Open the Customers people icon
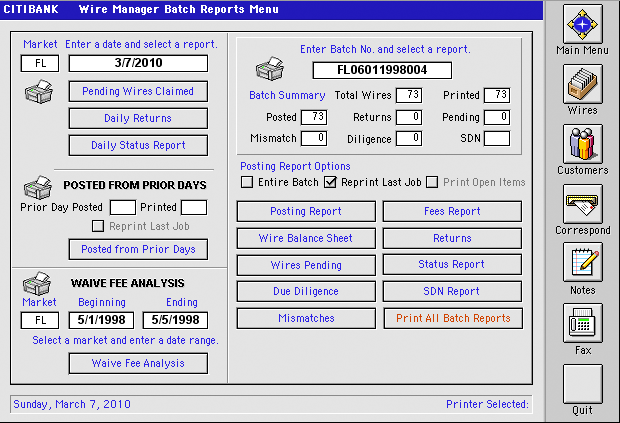 (x=582, y=144)
